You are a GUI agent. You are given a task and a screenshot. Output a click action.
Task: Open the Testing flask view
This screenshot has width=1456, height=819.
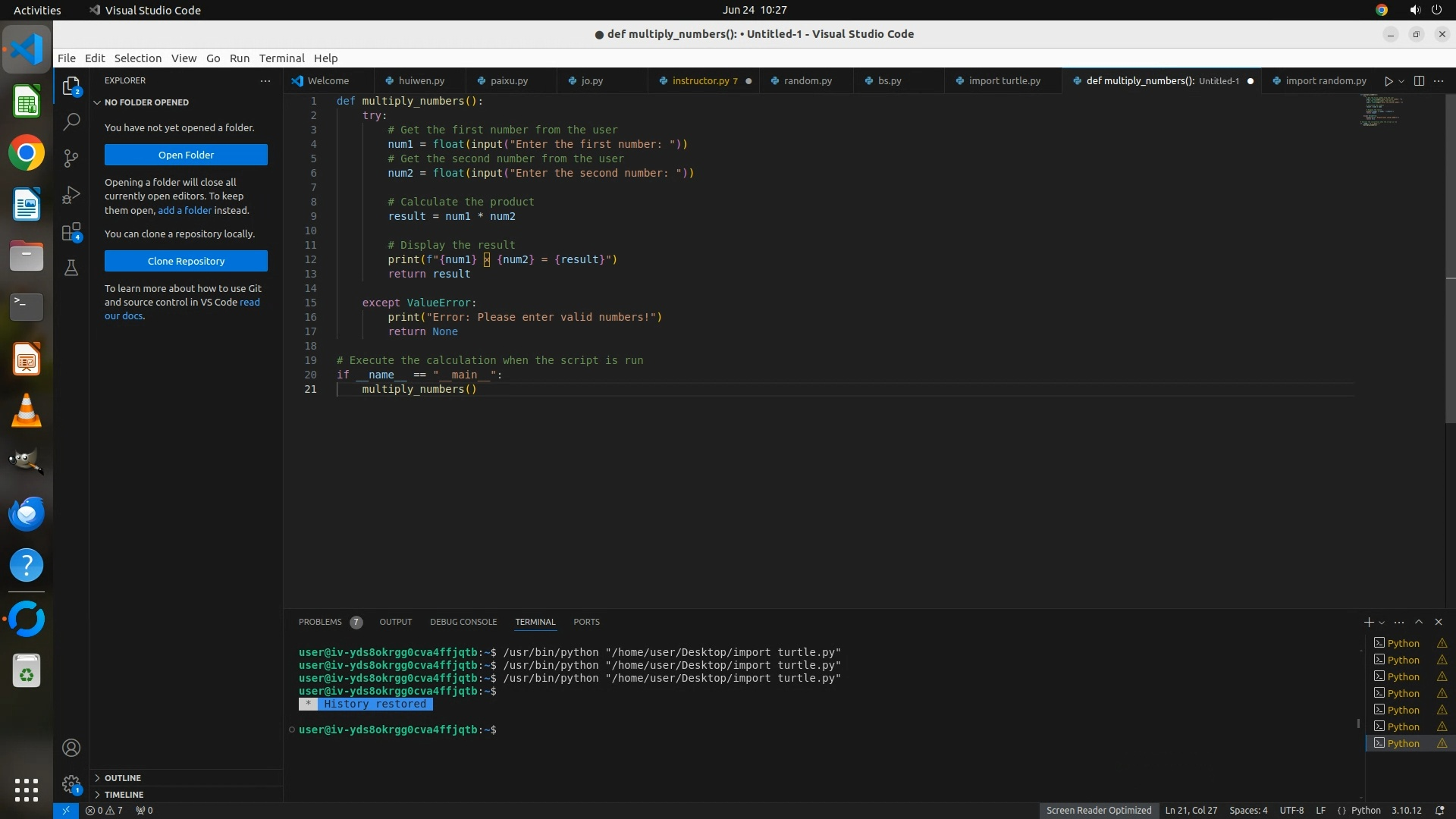pyautogui.click(x=71, y=268)
